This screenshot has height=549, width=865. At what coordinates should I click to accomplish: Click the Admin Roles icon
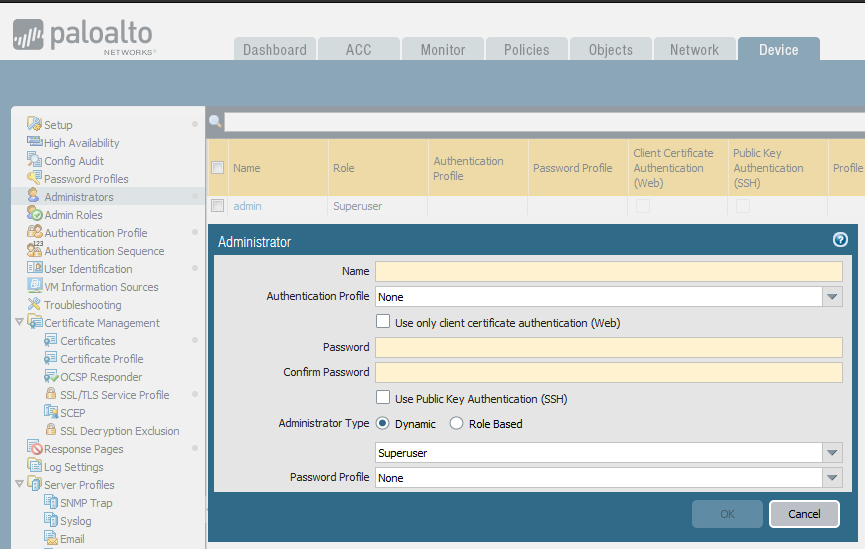(35, 214)
